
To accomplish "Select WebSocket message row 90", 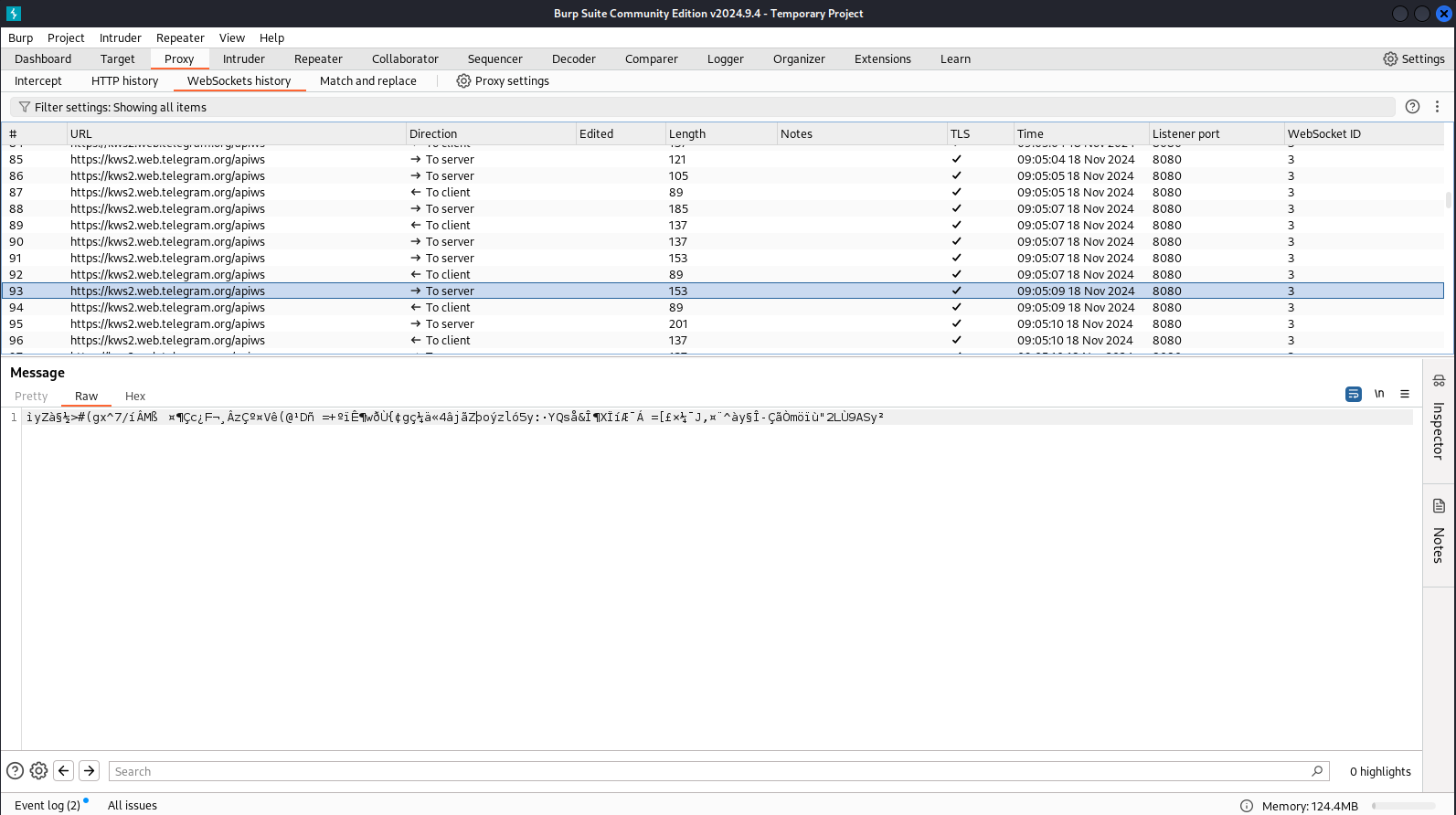I will click(722, 241).
